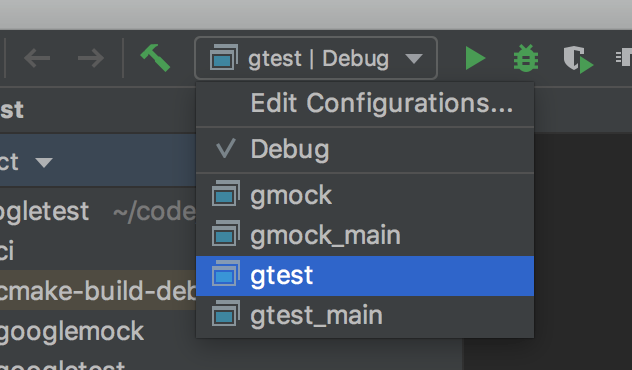Open the googlemock folder in project tree

tap(72, 331)
